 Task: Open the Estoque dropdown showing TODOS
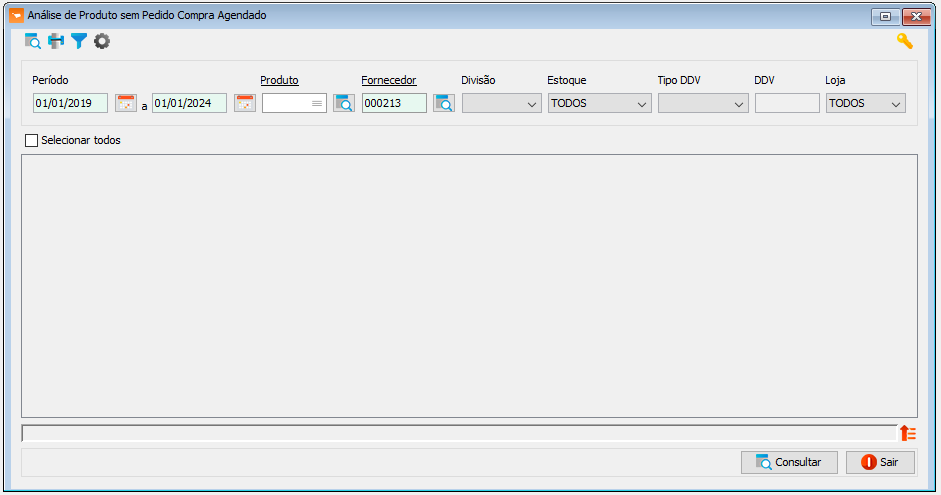tap(600, 103)
